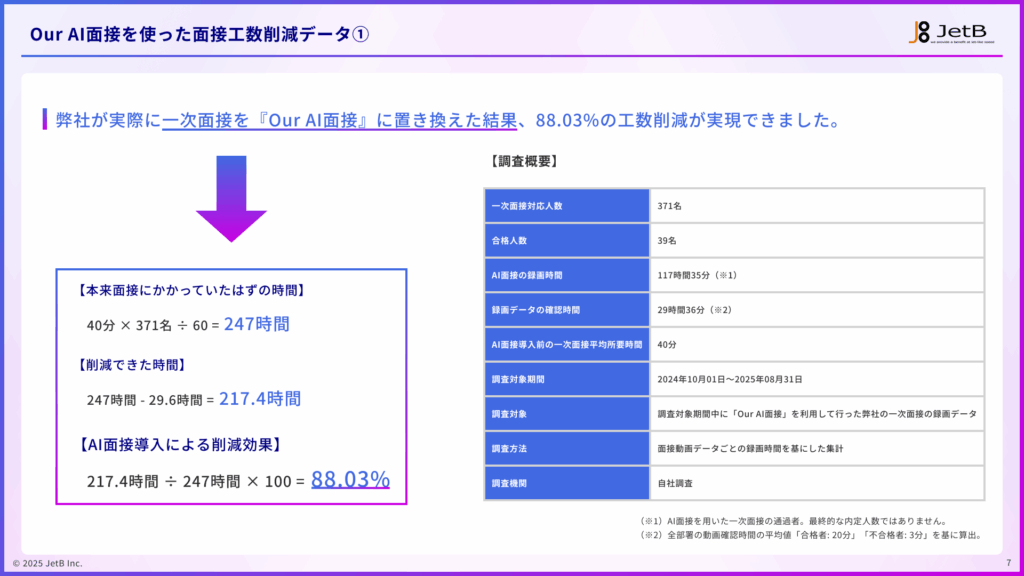Select the 調査対象期間 row
Viewport: 1024px width, 576px height.
coord(566,378)
